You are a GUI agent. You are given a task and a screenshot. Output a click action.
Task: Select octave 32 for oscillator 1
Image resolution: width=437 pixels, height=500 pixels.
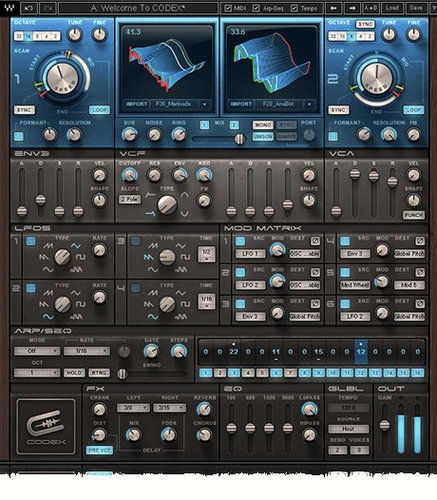pyautogui.click(x=19, y=36)
